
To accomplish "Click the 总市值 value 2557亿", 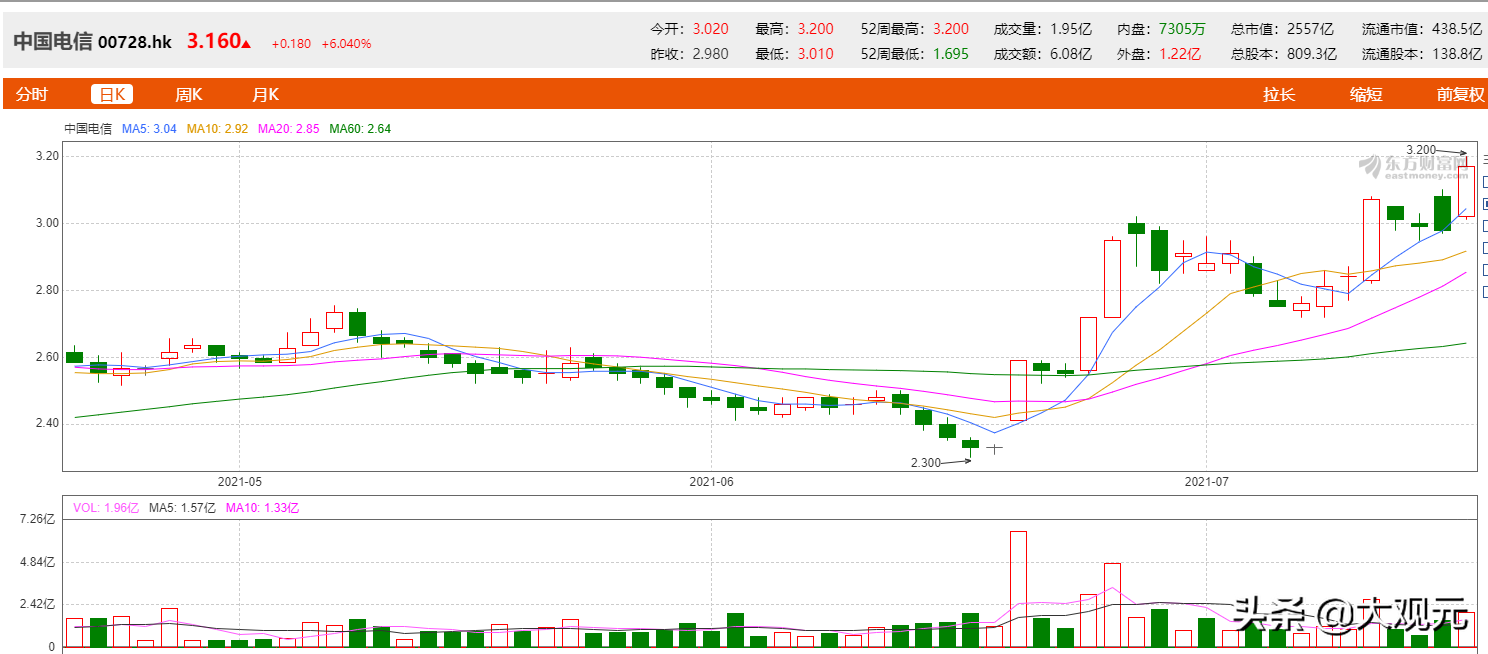I will click(x=1310, y=29).
